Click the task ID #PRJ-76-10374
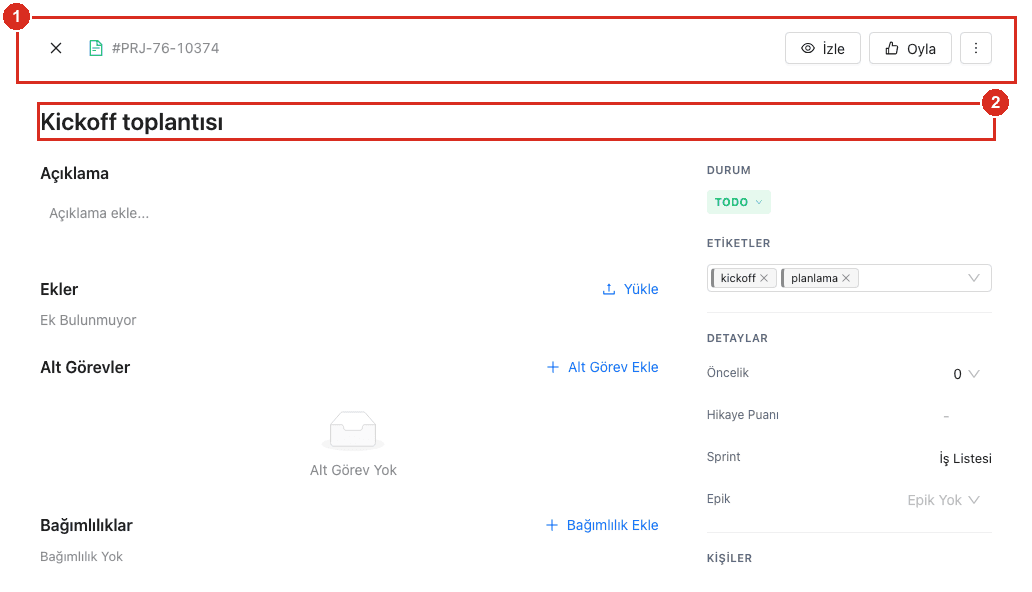The height and width of the screenshot is (592, 1032). click(x=165, y=48)
